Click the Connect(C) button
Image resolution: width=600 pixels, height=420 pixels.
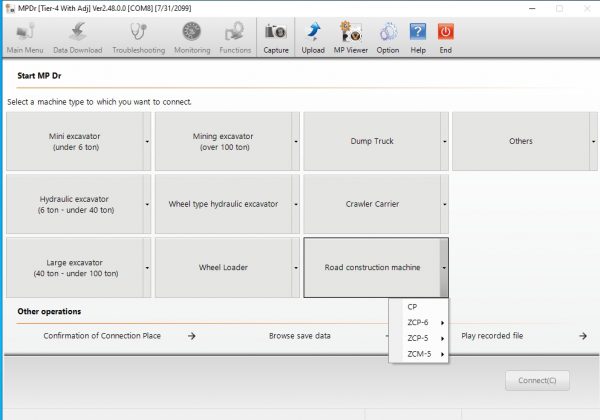(537, 380)
